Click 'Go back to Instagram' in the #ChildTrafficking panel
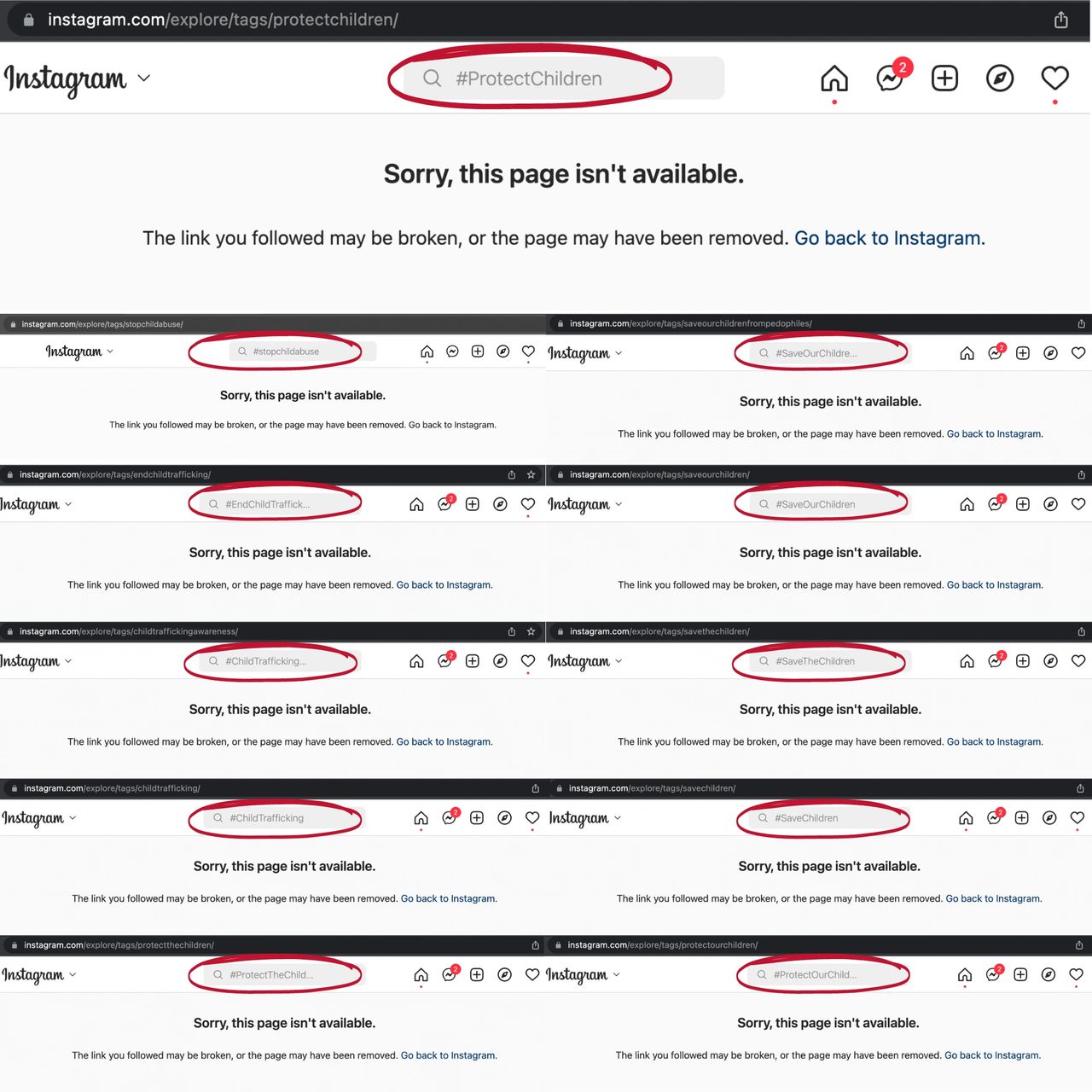The width and height of the screenshot is (1092, 1092). pyautogui.click(x=448, y=898)
